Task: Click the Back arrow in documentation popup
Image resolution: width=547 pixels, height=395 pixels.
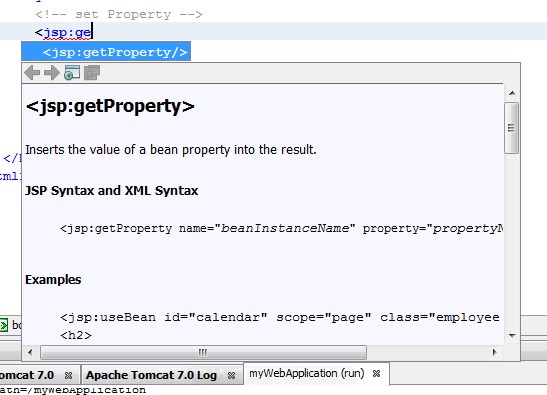Action: click(x=32, y=73)
